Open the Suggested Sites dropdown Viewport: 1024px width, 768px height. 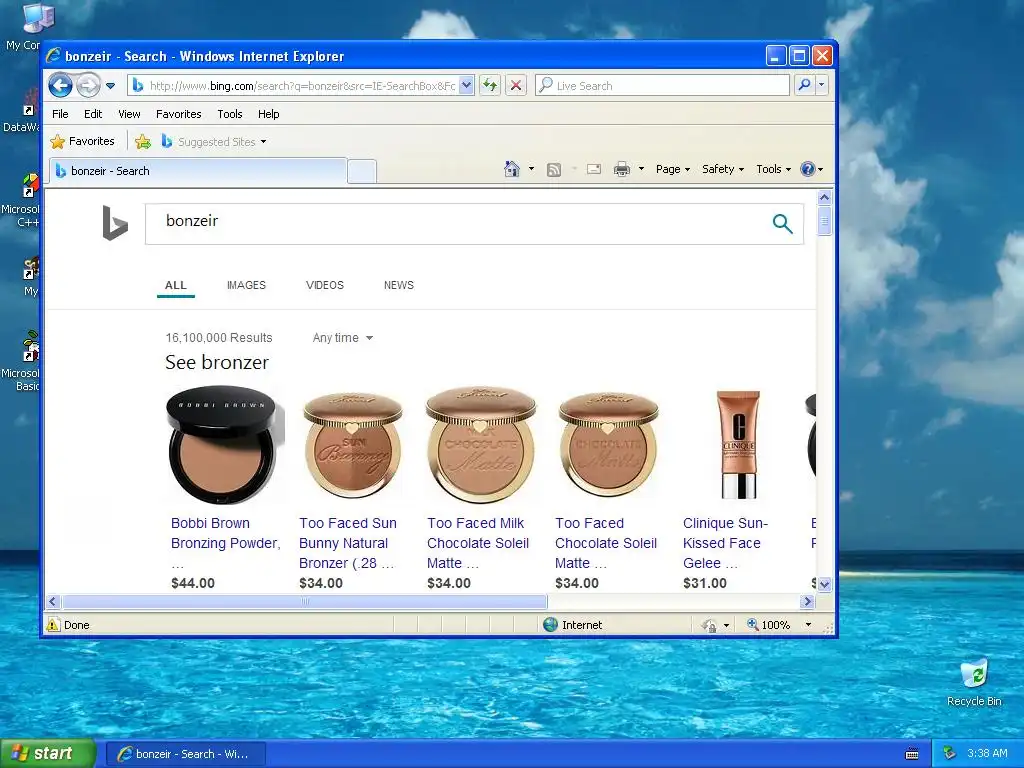[x=214, y=142]
